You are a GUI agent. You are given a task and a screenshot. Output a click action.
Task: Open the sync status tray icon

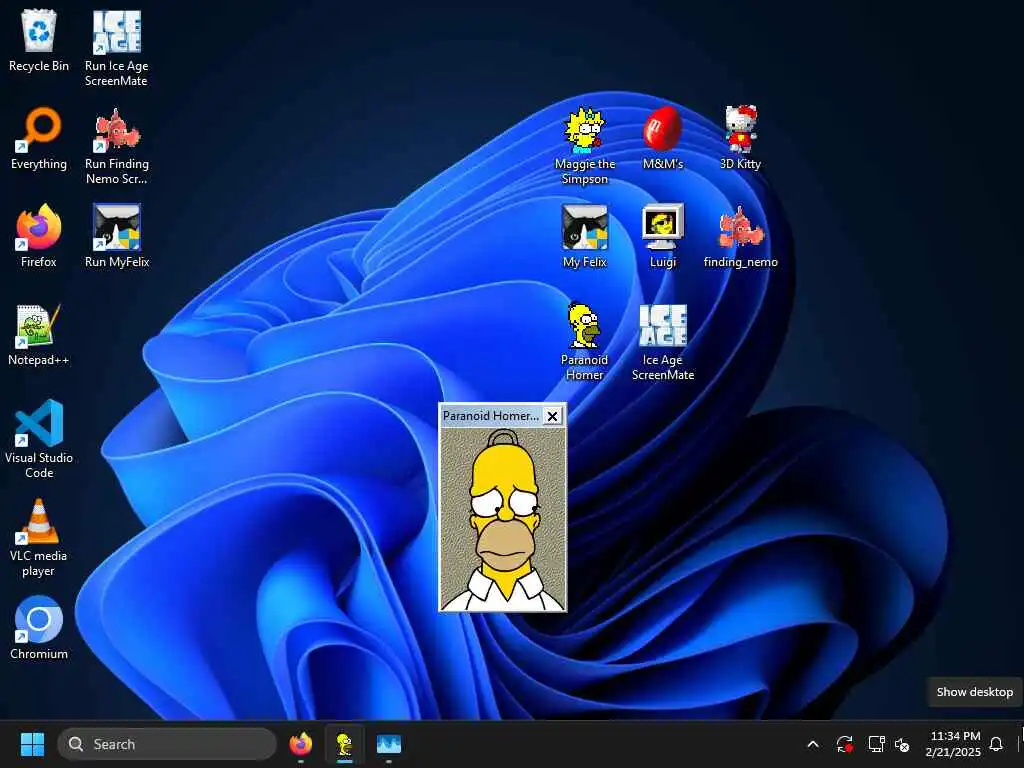844,744
